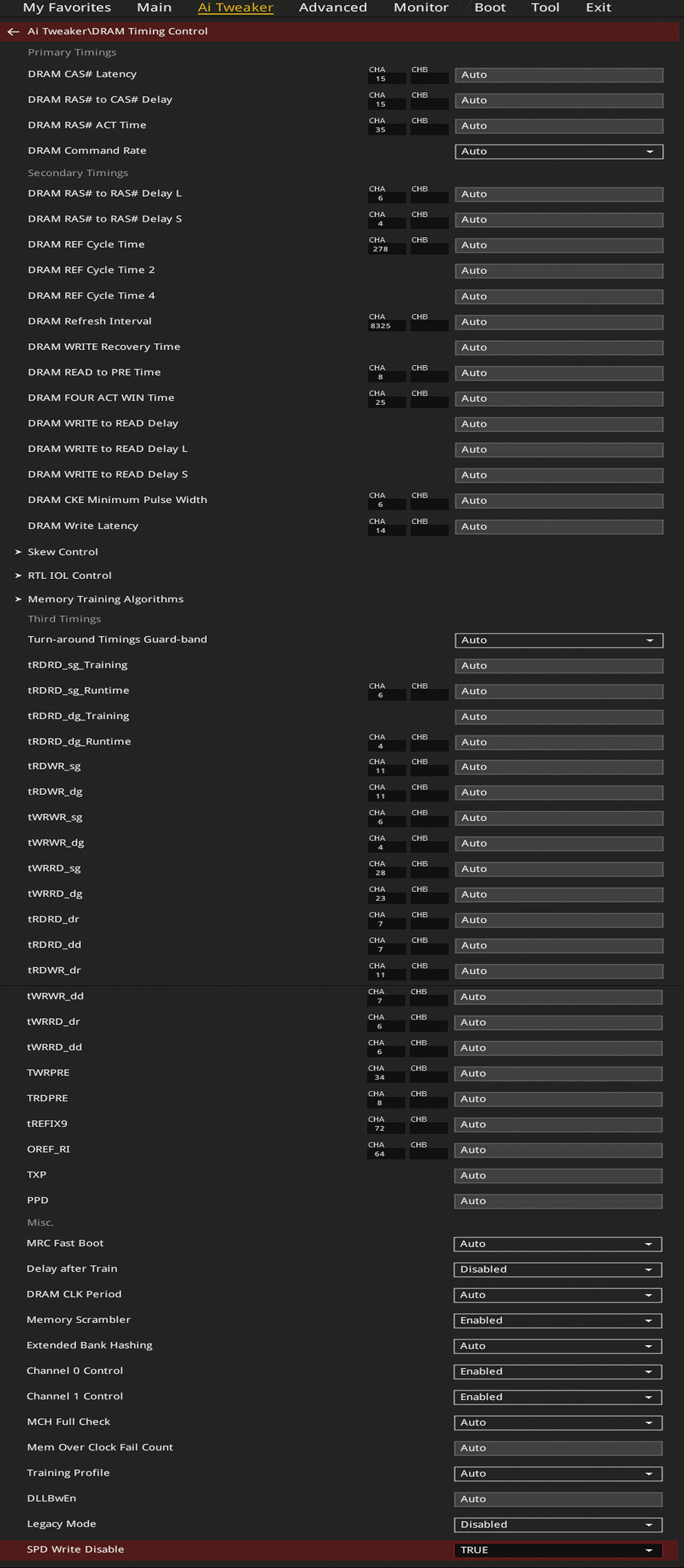Select the tREFIX9 value field
Image resolution: width=684 pixels, height=1568 pixels.
pyautogui.click(x=557, y=1126)
